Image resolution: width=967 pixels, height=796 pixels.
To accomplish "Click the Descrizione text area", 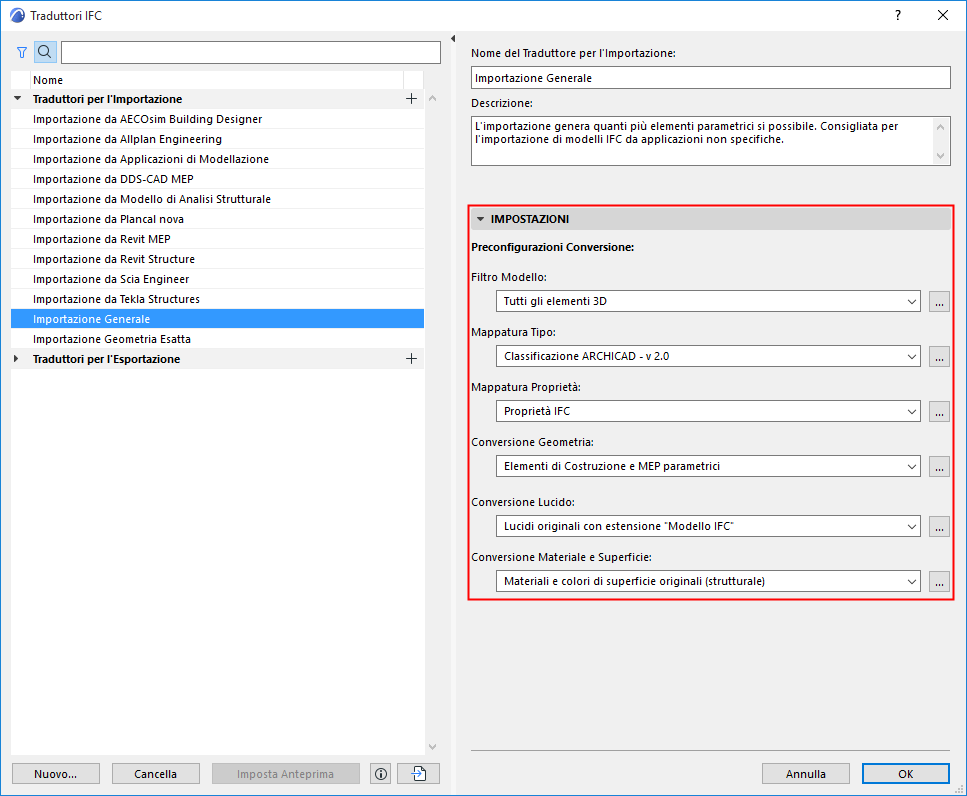I will click(x=703, y=141).
